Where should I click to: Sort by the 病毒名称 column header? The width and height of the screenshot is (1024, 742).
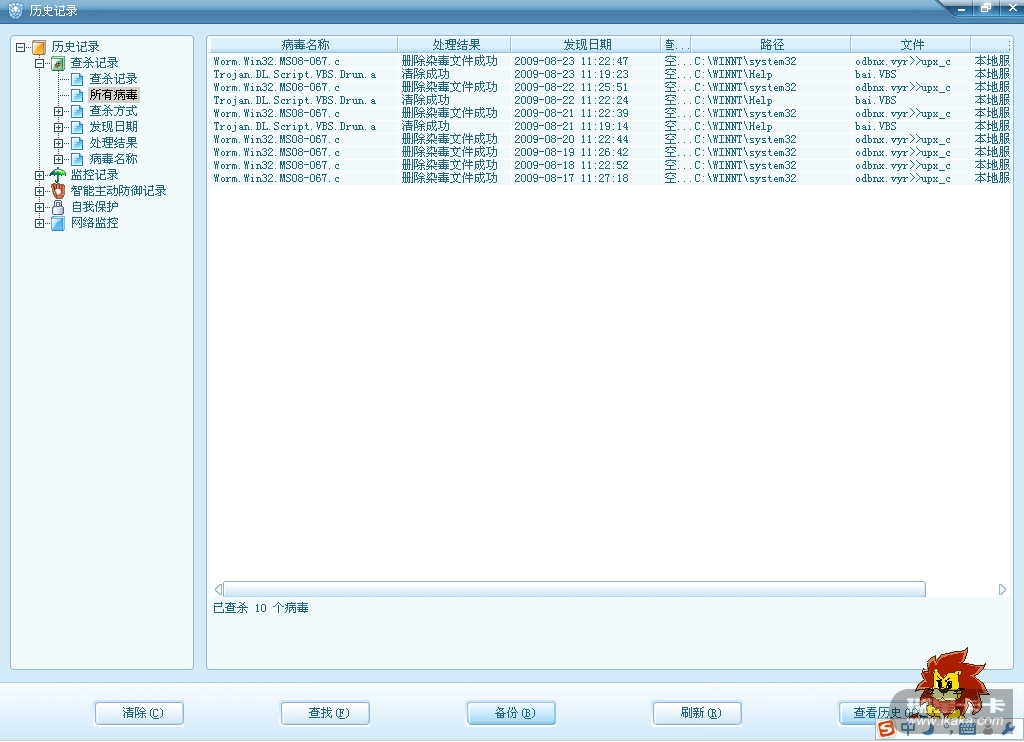point(303,44)
